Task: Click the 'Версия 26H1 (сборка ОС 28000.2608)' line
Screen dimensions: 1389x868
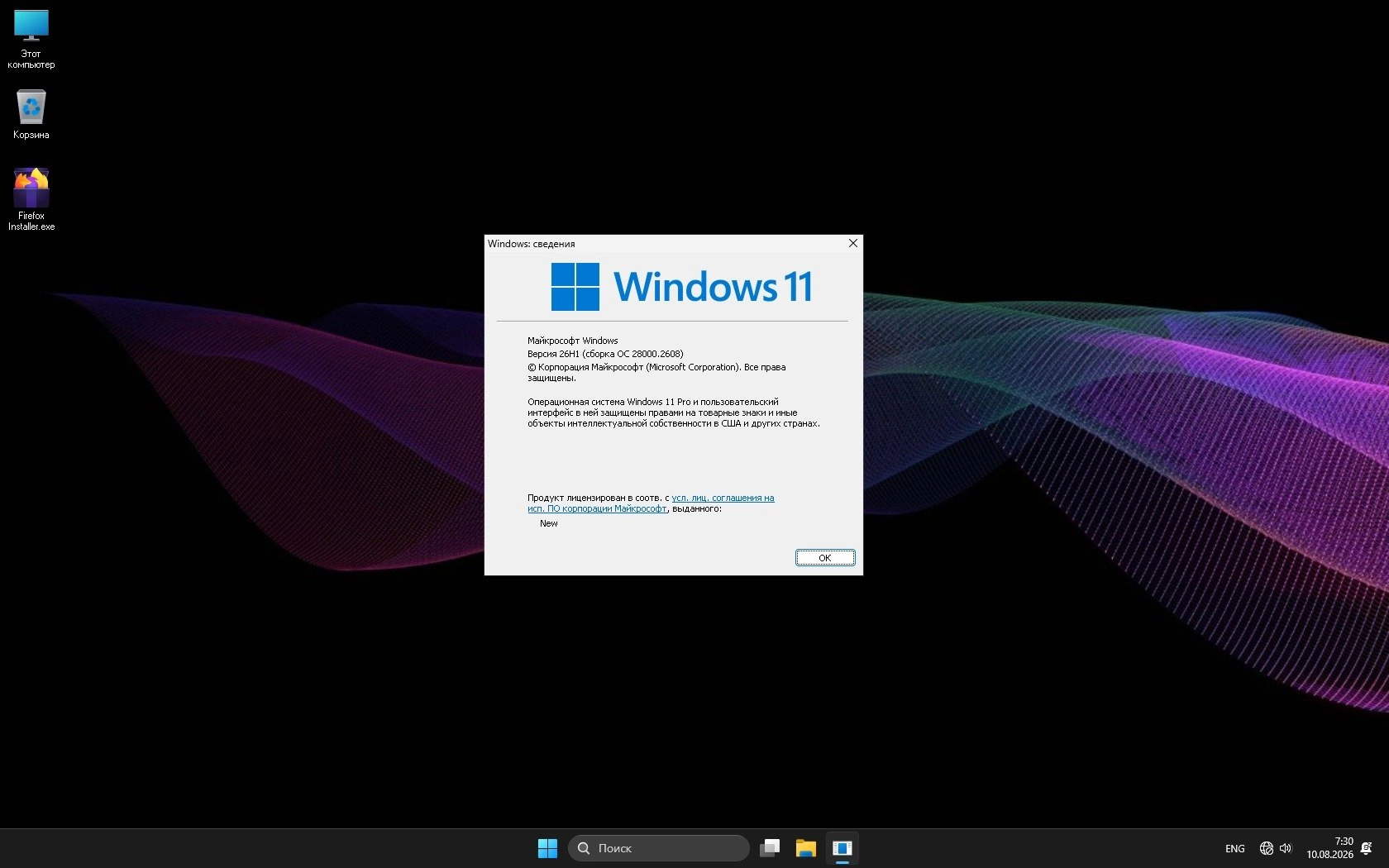Action: coord(605,354)
